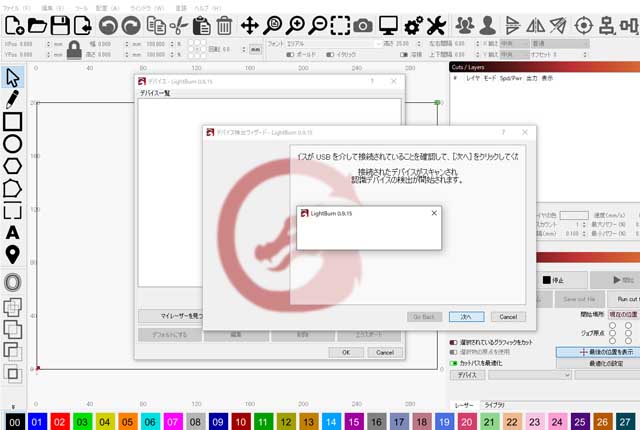Click the dashed Frame Selection icon

pos(340,26)
